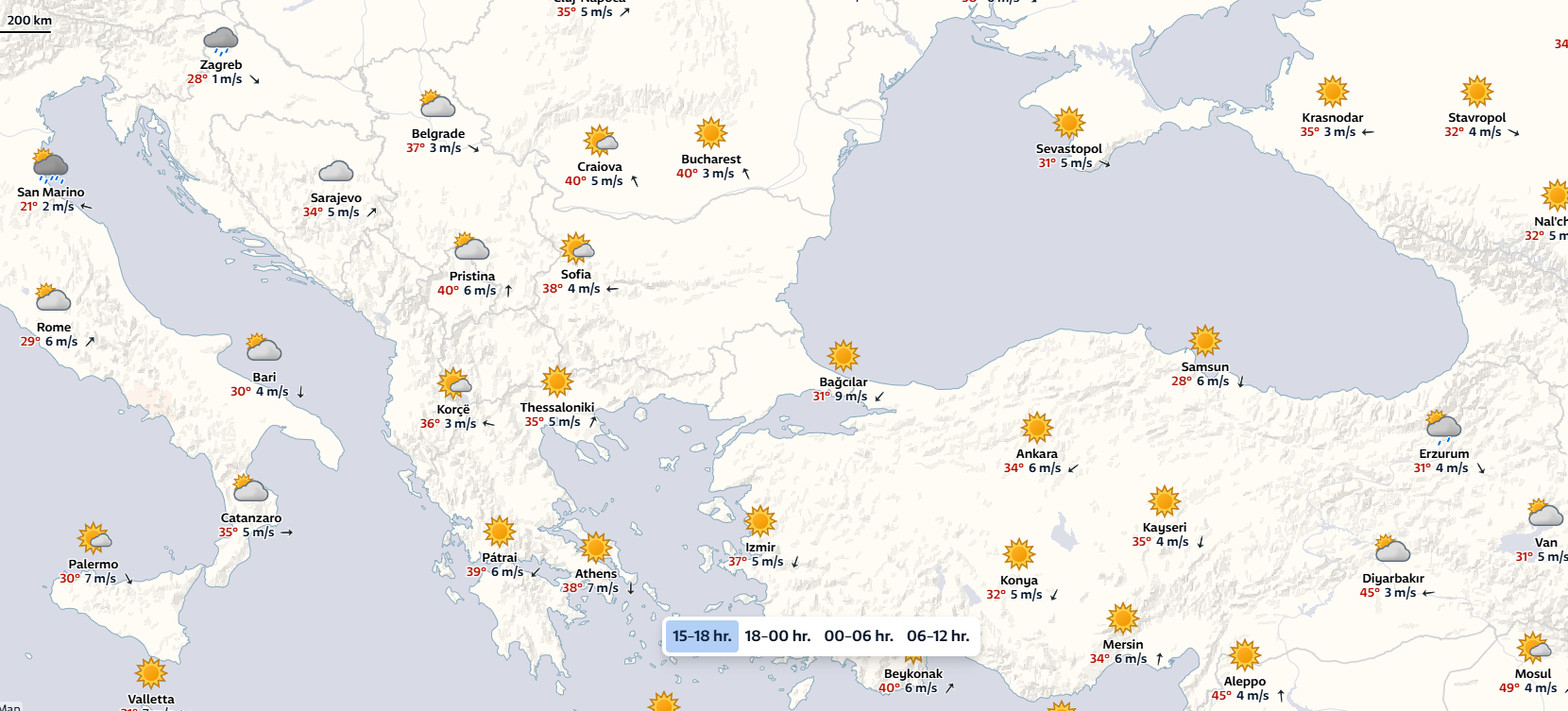Switch to the 06-12 hr. forecast tab
Screen dimensions: 1568x711
click(x=938, y=636)
